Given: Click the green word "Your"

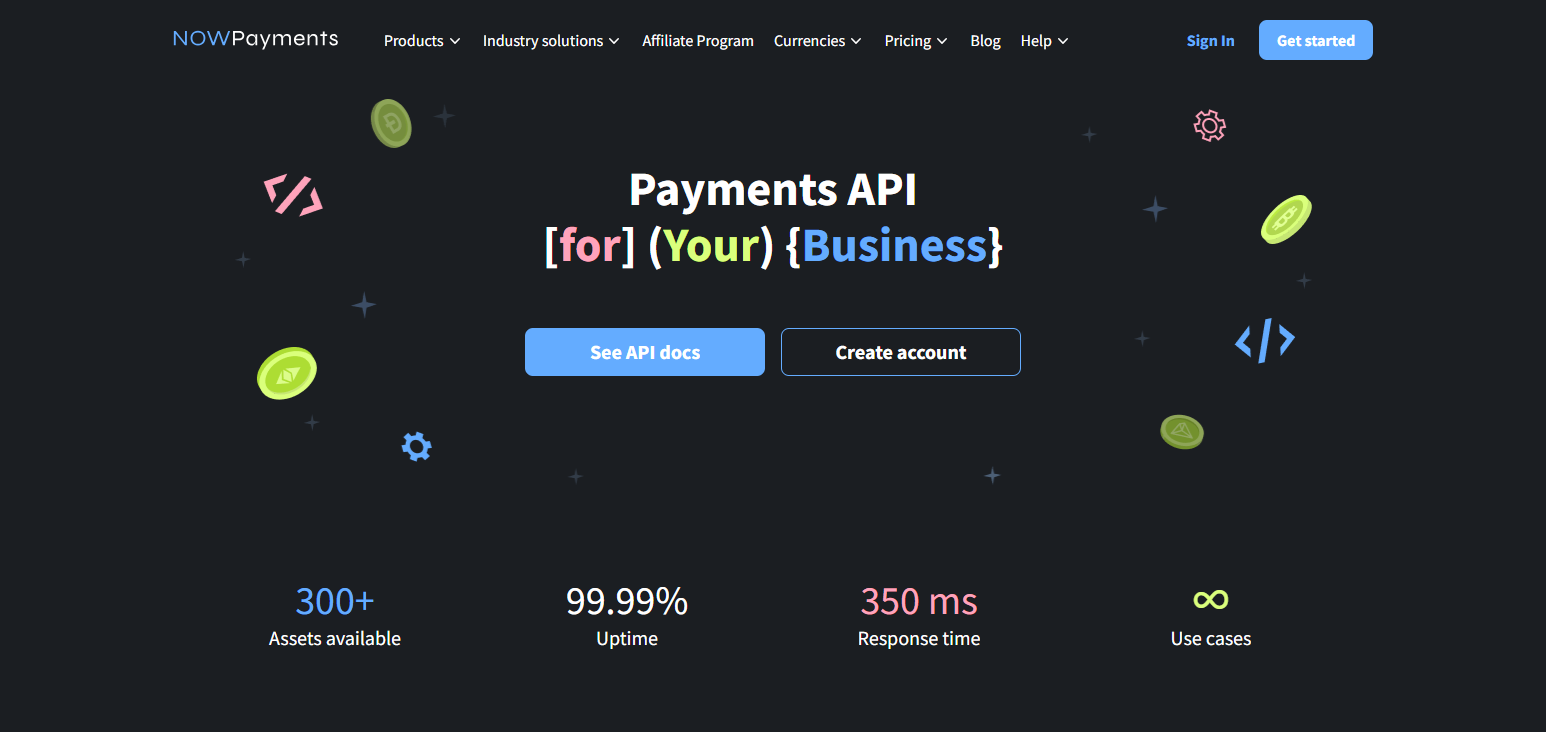Looking at the screenshot, I should click(711, 246).
